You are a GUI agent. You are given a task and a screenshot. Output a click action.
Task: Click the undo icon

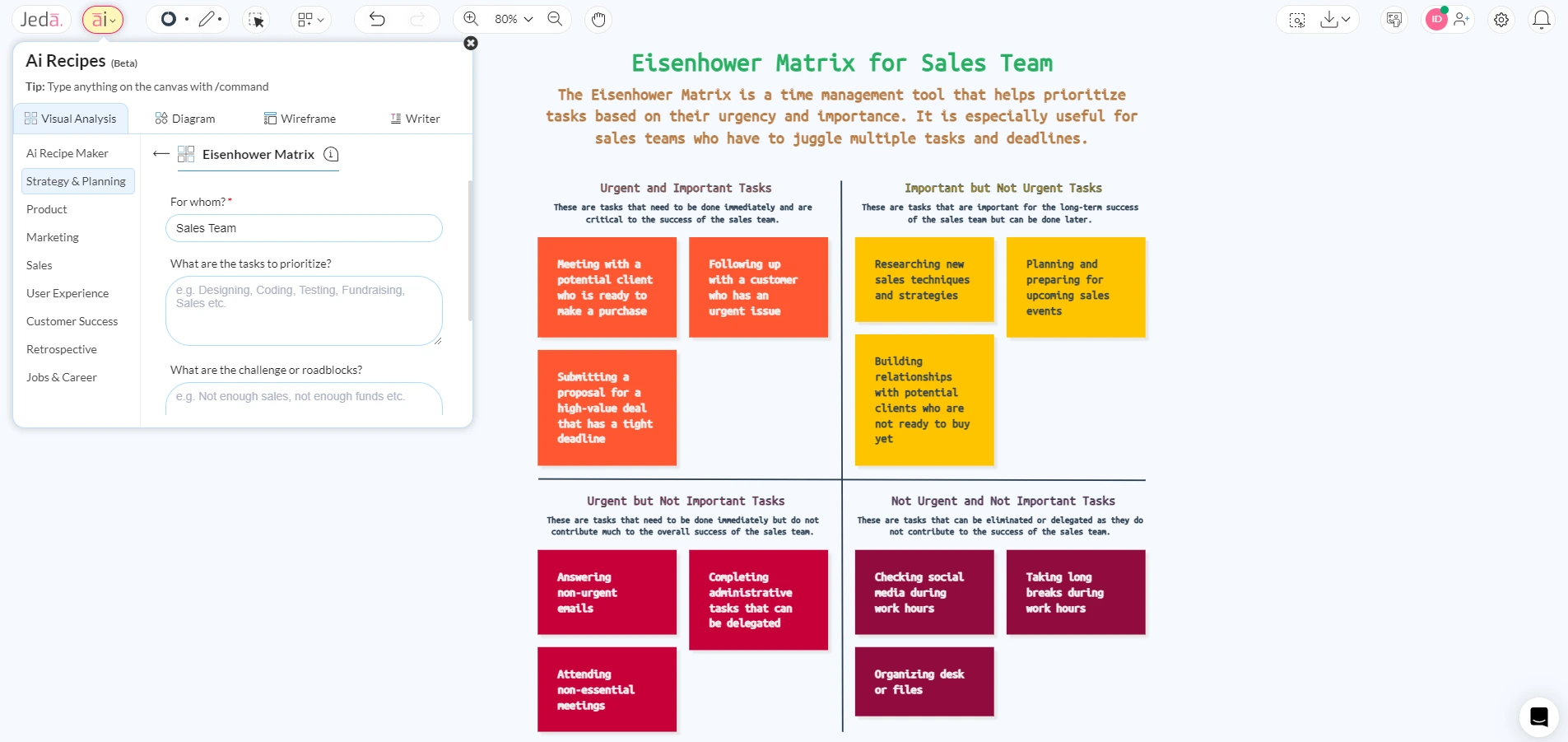377,19
